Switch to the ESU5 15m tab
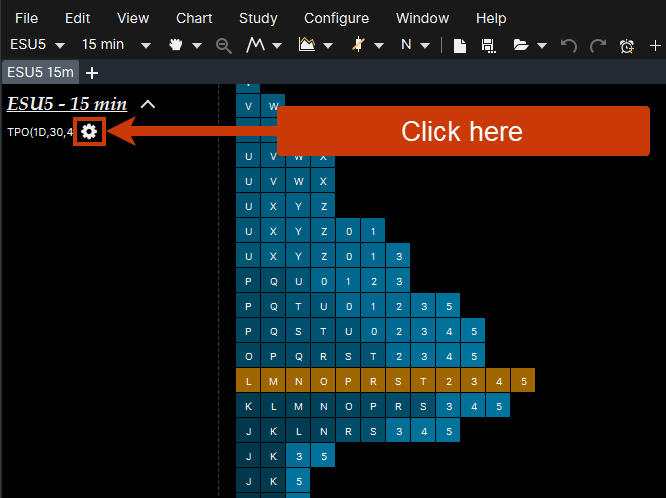Screen dimensions: 666x498 [x=39, y=73]
